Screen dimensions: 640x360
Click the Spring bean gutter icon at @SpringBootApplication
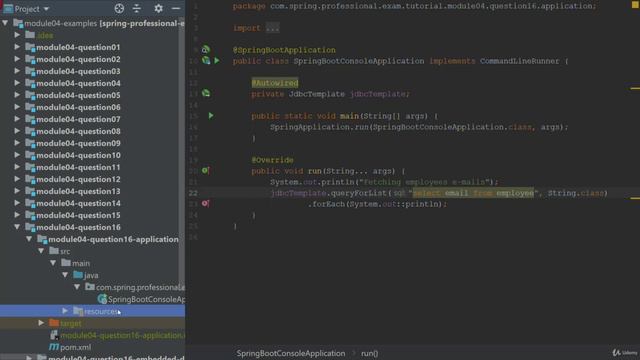(206, 50)
